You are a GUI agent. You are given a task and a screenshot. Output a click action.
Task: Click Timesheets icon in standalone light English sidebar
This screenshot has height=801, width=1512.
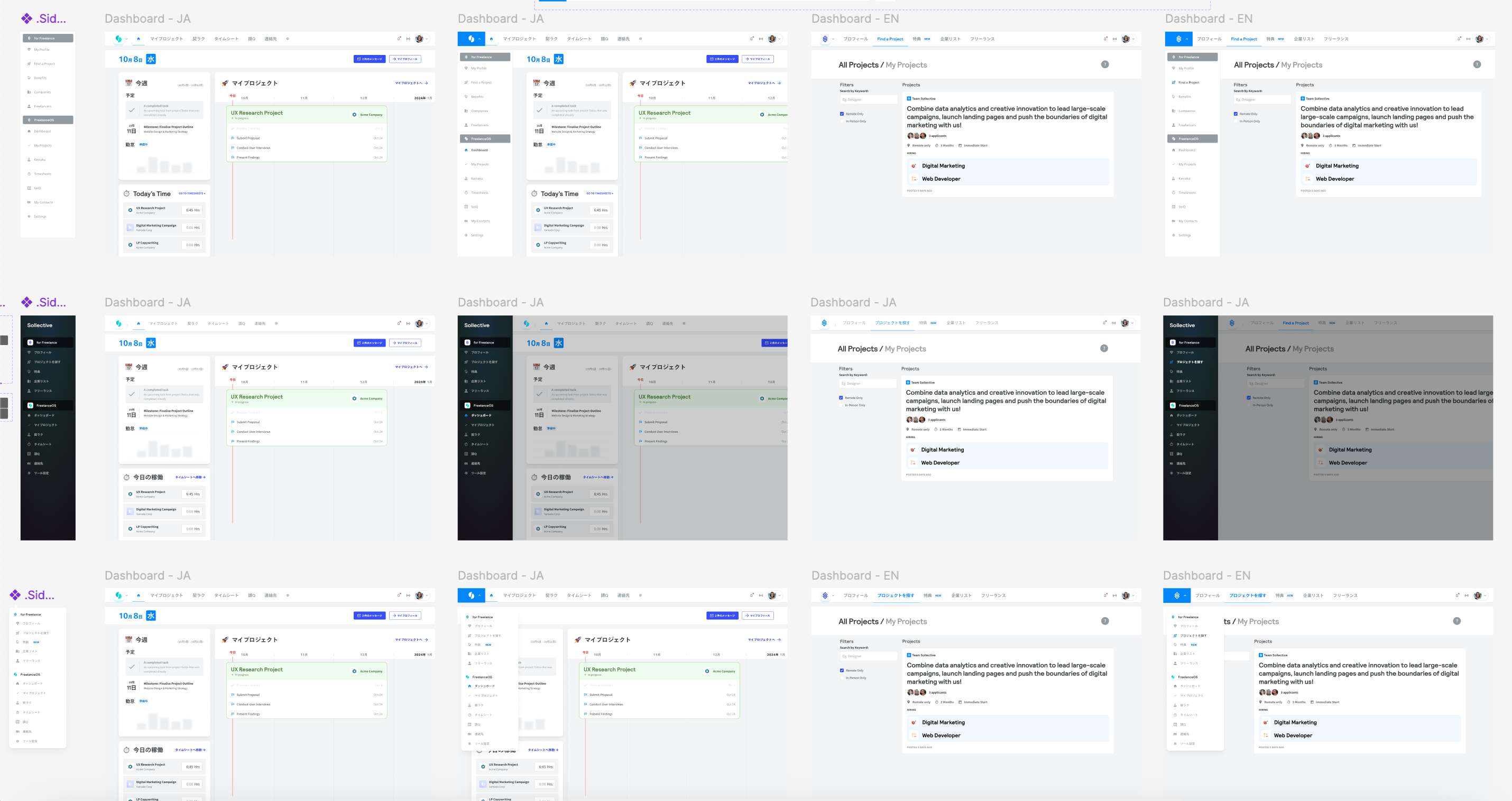pyautogui.click(x=29, y=174)
